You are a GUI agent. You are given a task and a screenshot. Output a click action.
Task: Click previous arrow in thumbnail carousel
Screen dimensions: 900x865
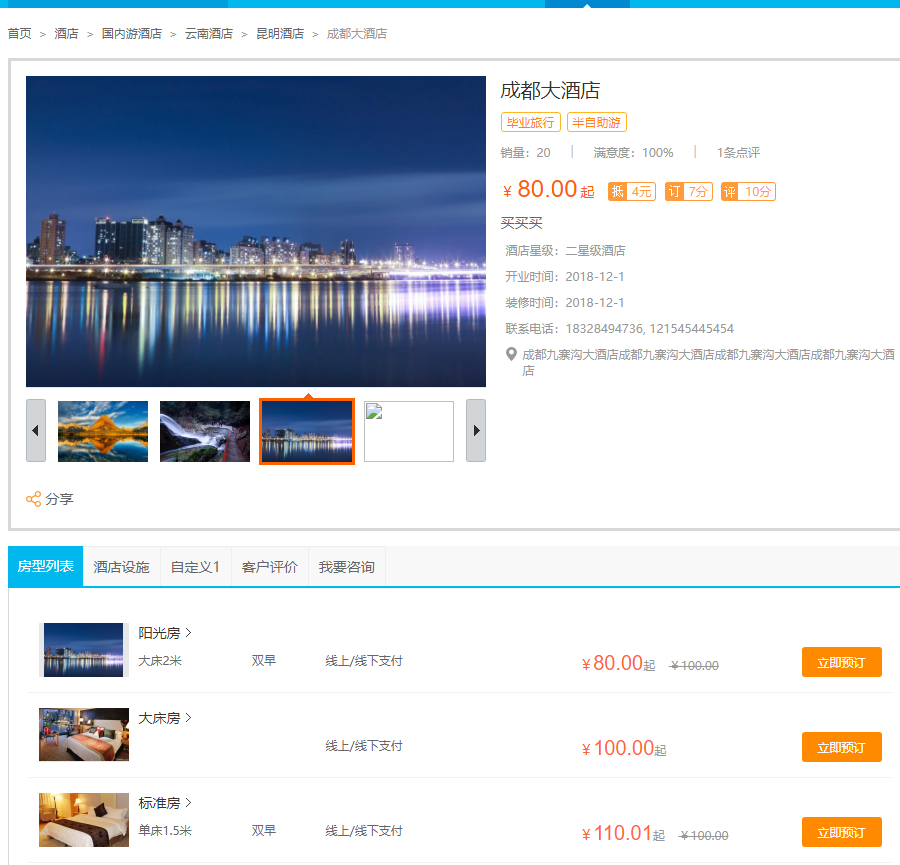(36, 431)
